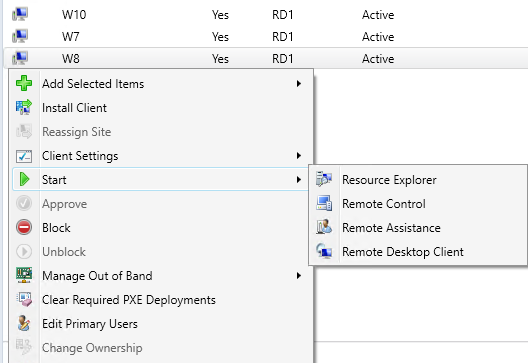
Task: Click the computer icon of W10 row
Action: click(20, 14)
